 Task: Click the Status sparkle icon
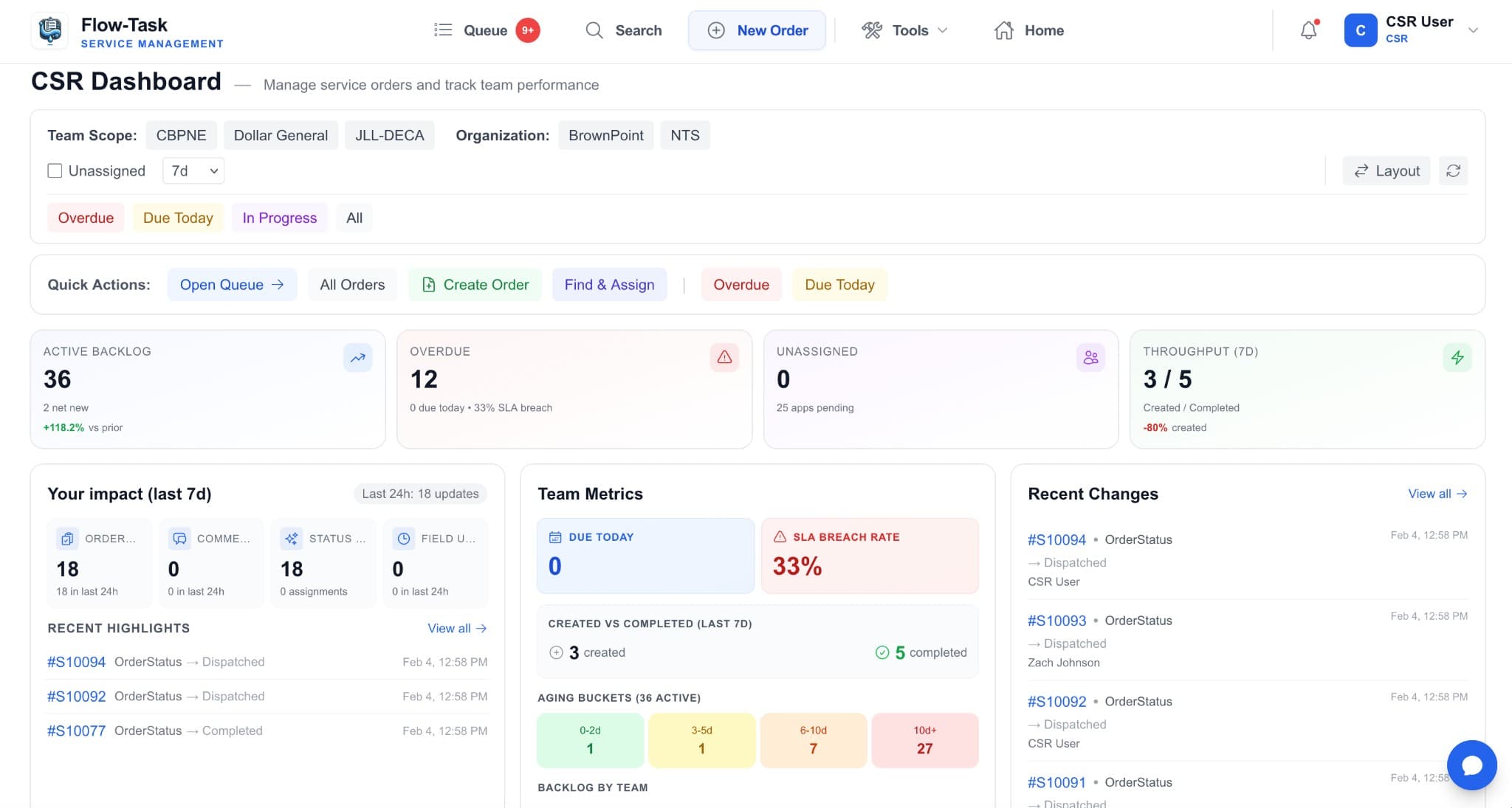click(x=292, y=539)
